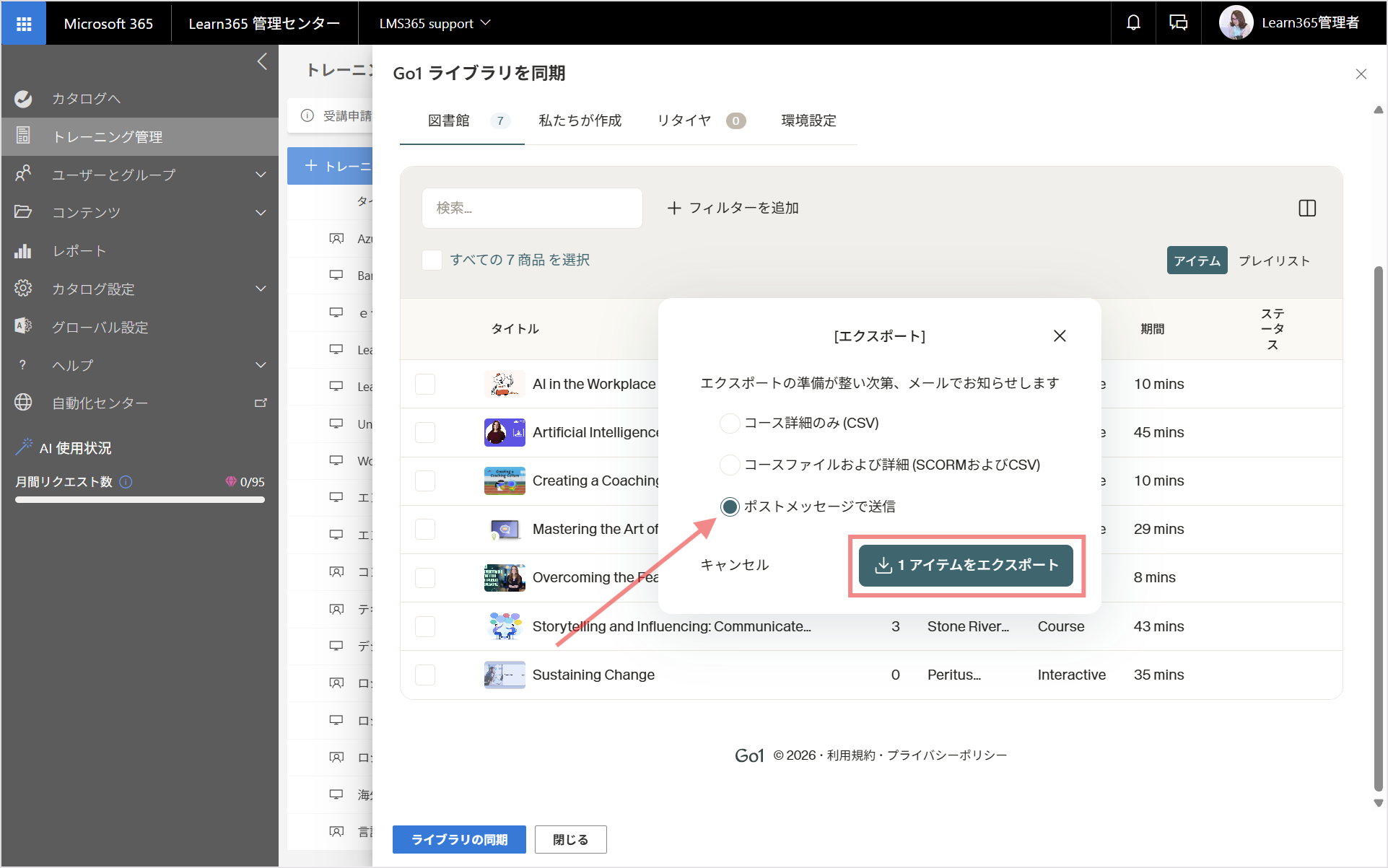The image size is (1388, 868).
Task: Tick すべての７商品を選択 checkbox
Action: point(432,260)
